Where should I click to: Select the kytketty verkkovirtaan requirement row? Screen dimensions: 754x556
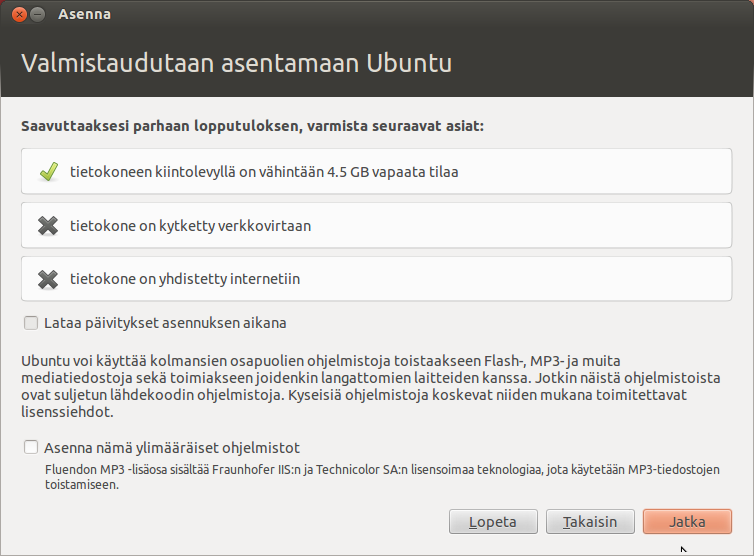click(x=377, y=225)
